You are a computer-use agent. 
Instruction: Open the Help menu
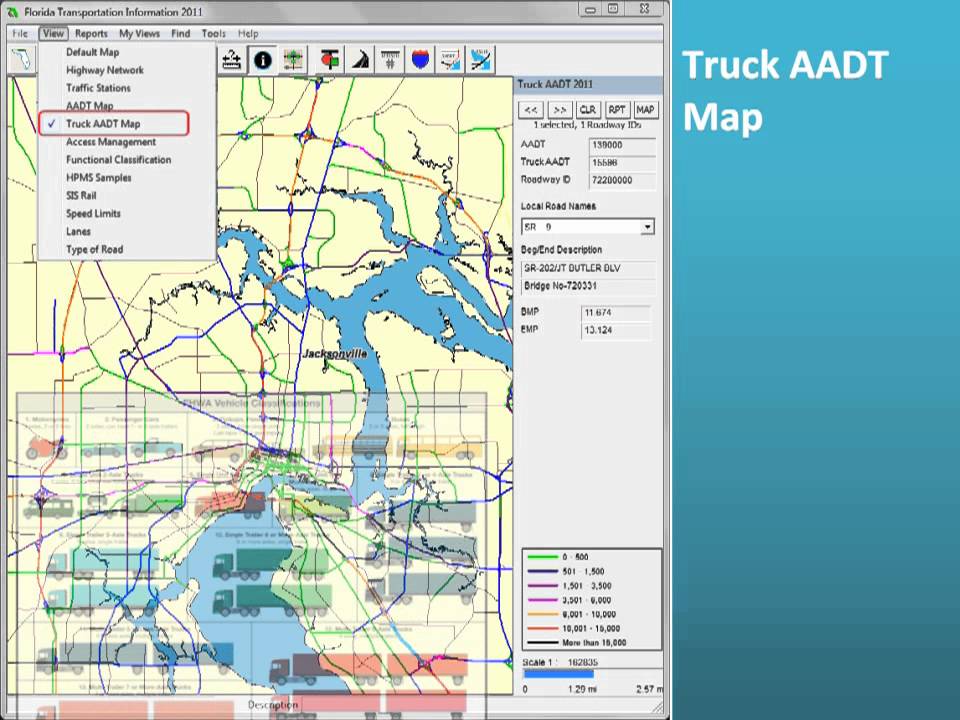pos(248,34)
